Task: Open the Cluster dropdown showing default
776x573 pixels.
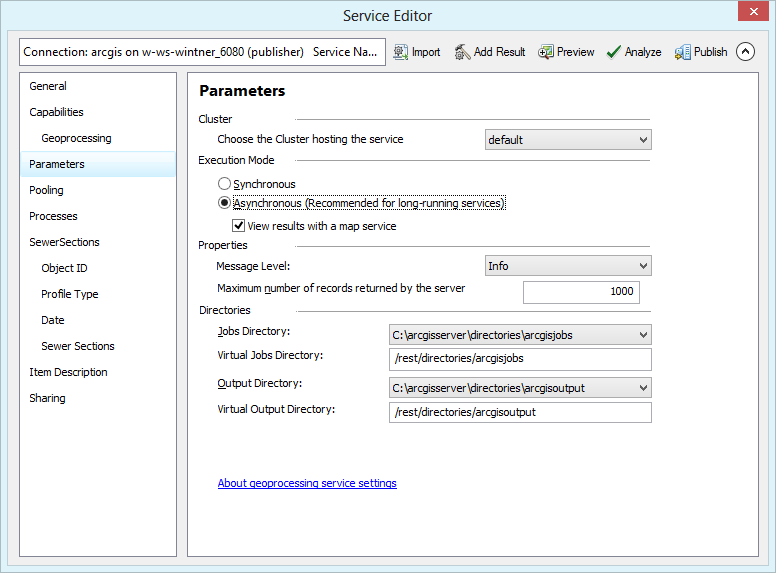Action: click(568, 140)
